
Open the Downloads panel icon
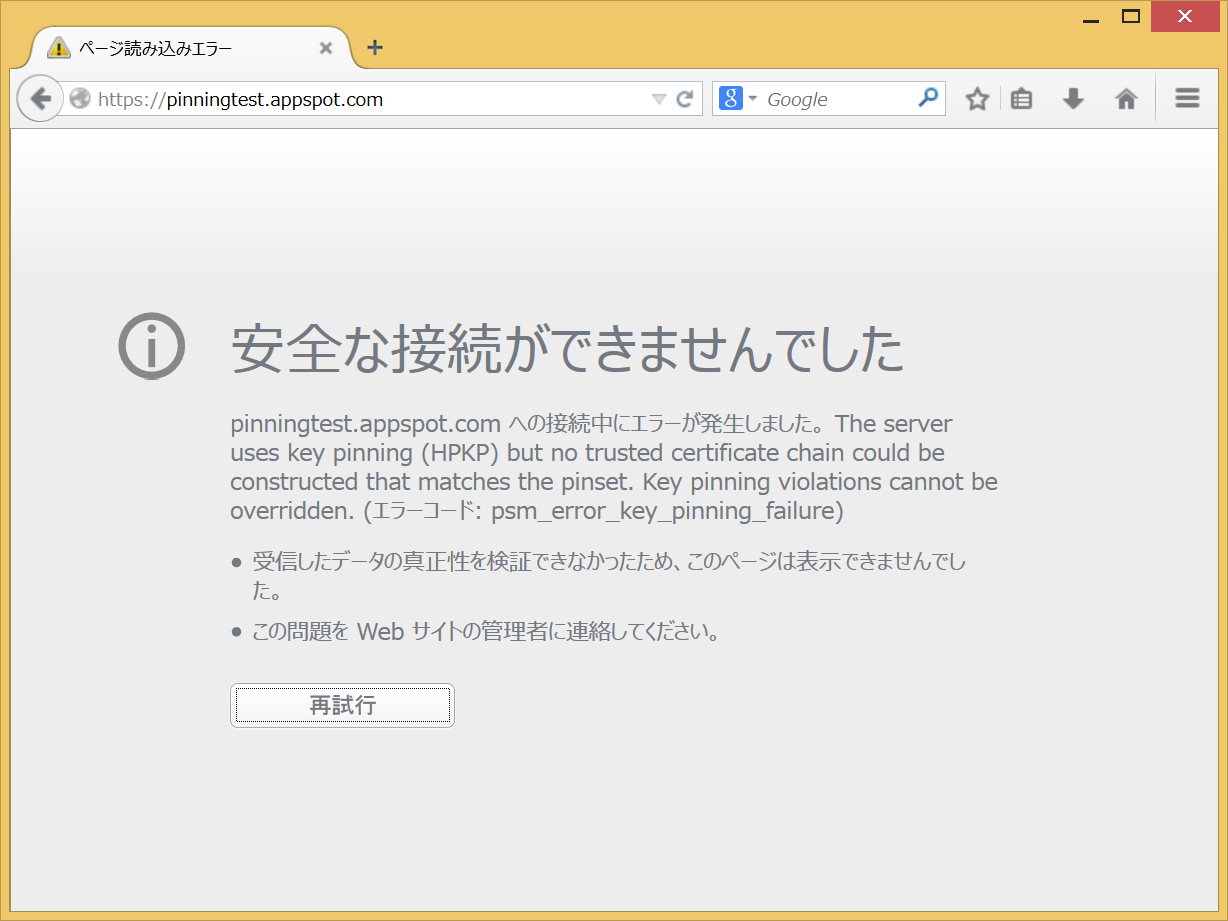1072,98
